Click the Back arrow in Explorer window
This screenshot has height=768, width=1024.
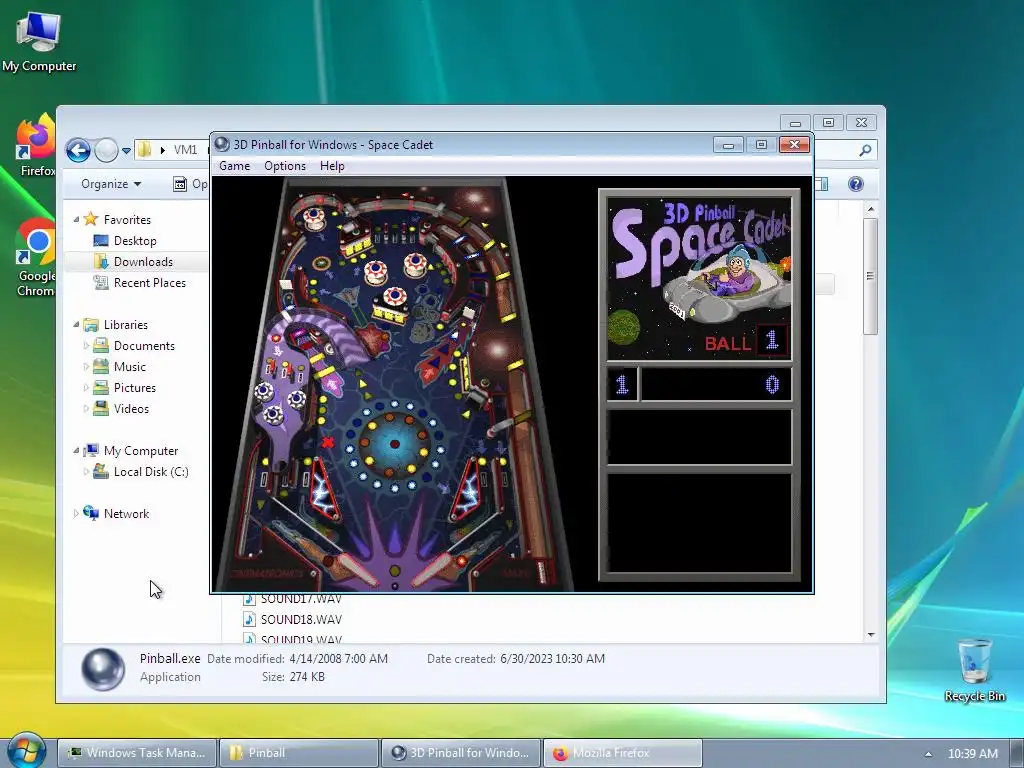(78, 150)
